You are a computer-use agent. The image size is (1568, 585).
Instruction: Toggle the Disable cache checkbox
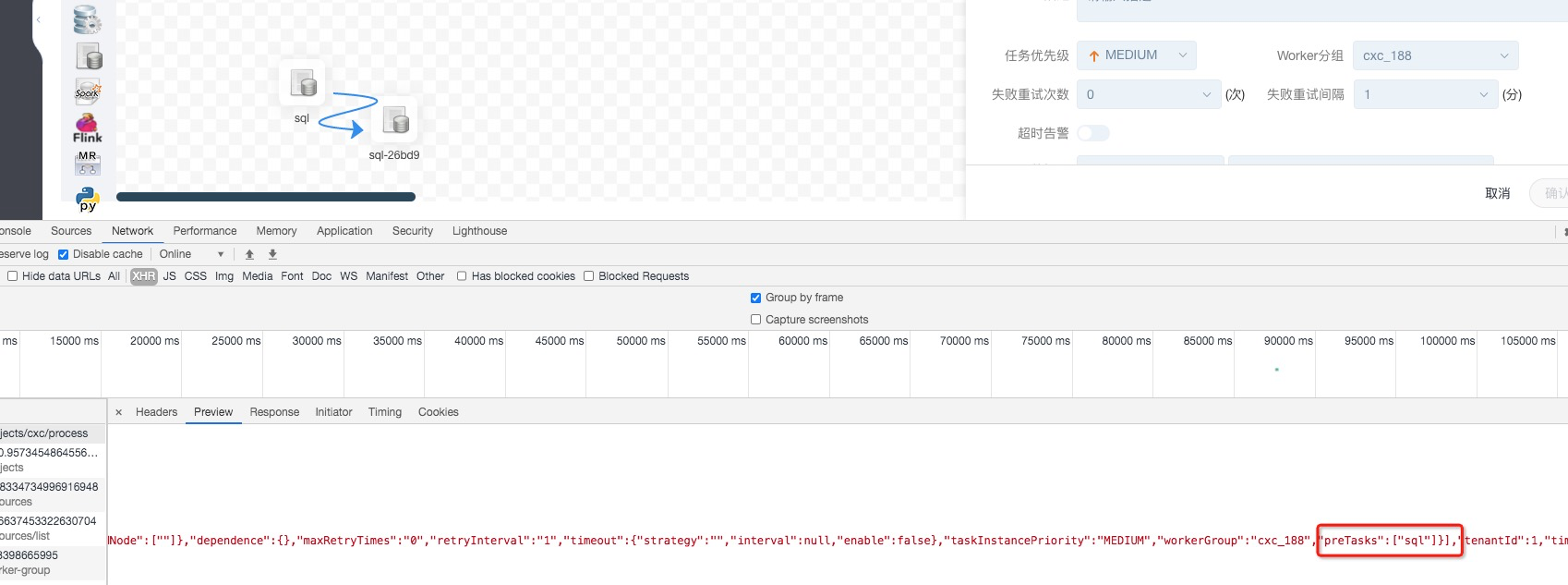click(63, 254)
